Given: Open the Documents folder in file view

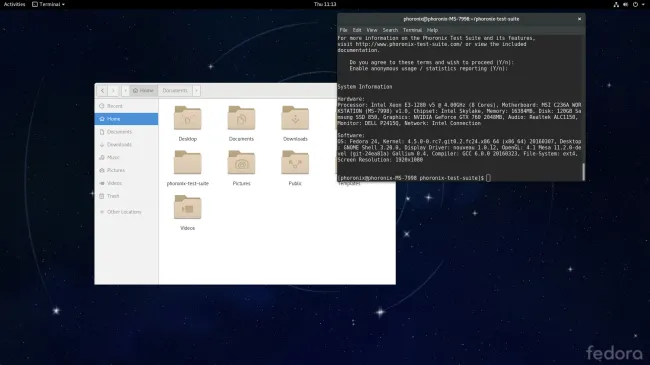Looking at the screenshot, I should coord(241,119).
